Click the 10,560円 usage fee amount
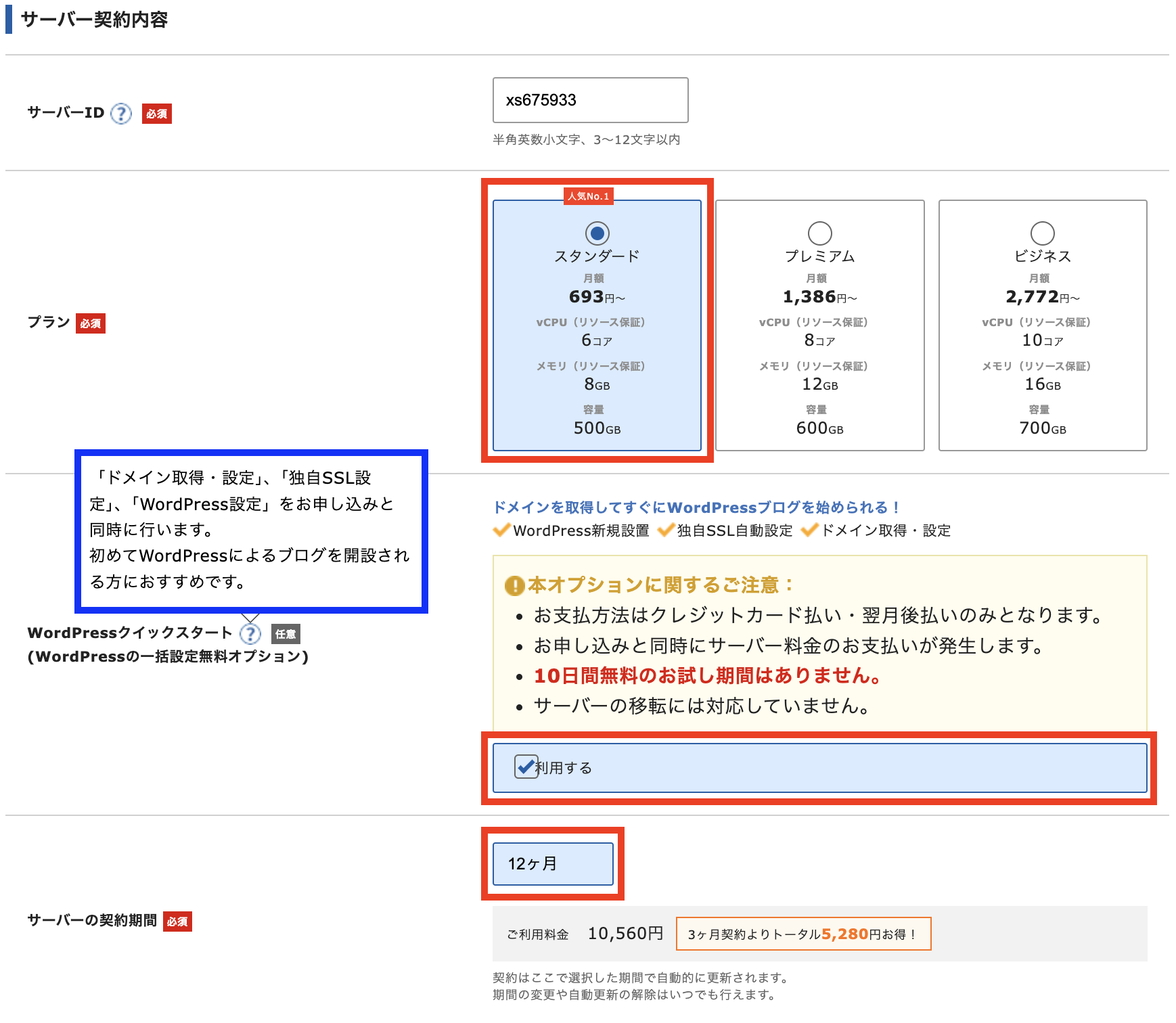Screen dimensions: 1176x1023 (625, 934)
